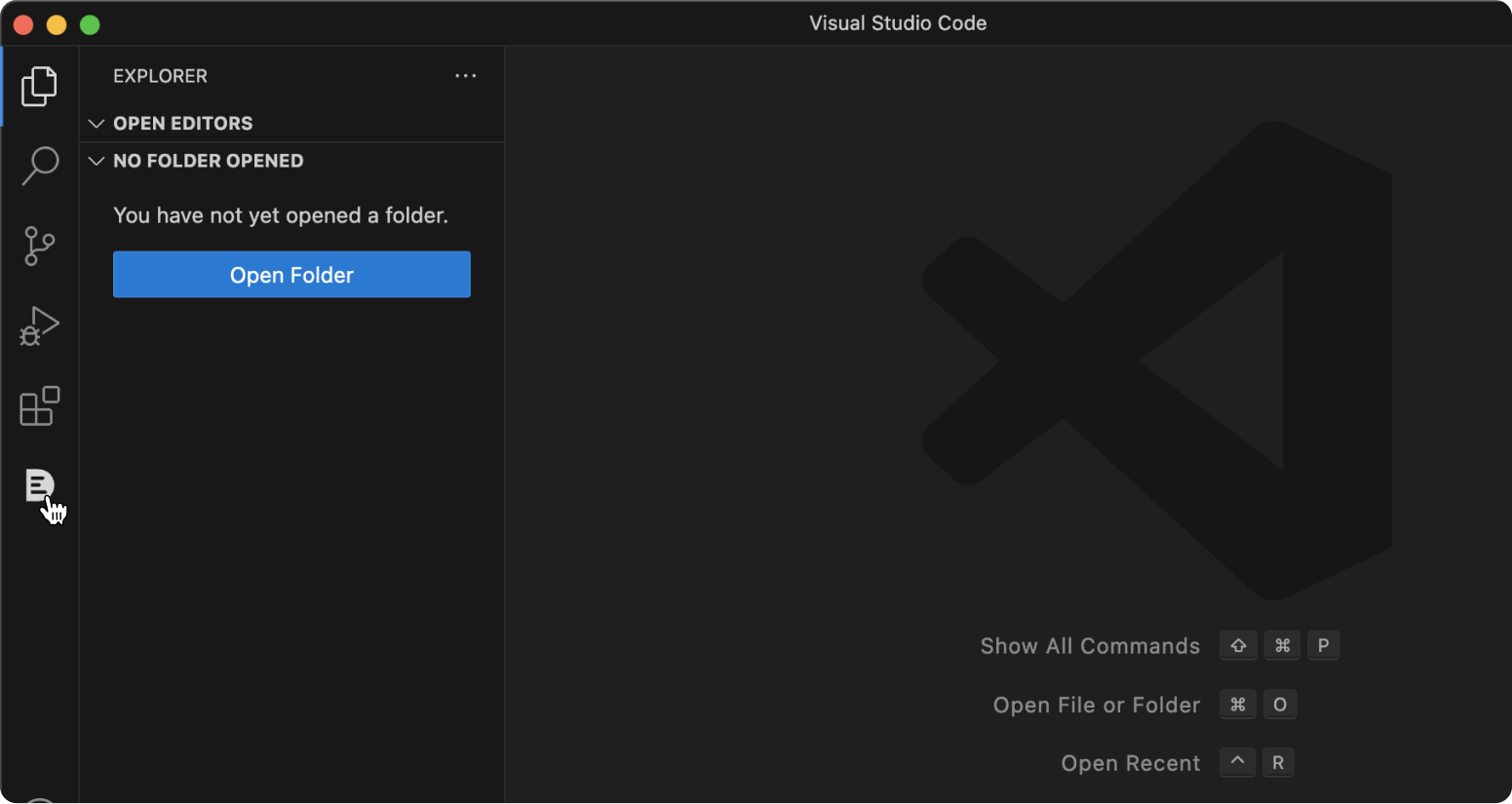
Task: Click the P keycap for Show All Commands
Action: click(1323, 645)
